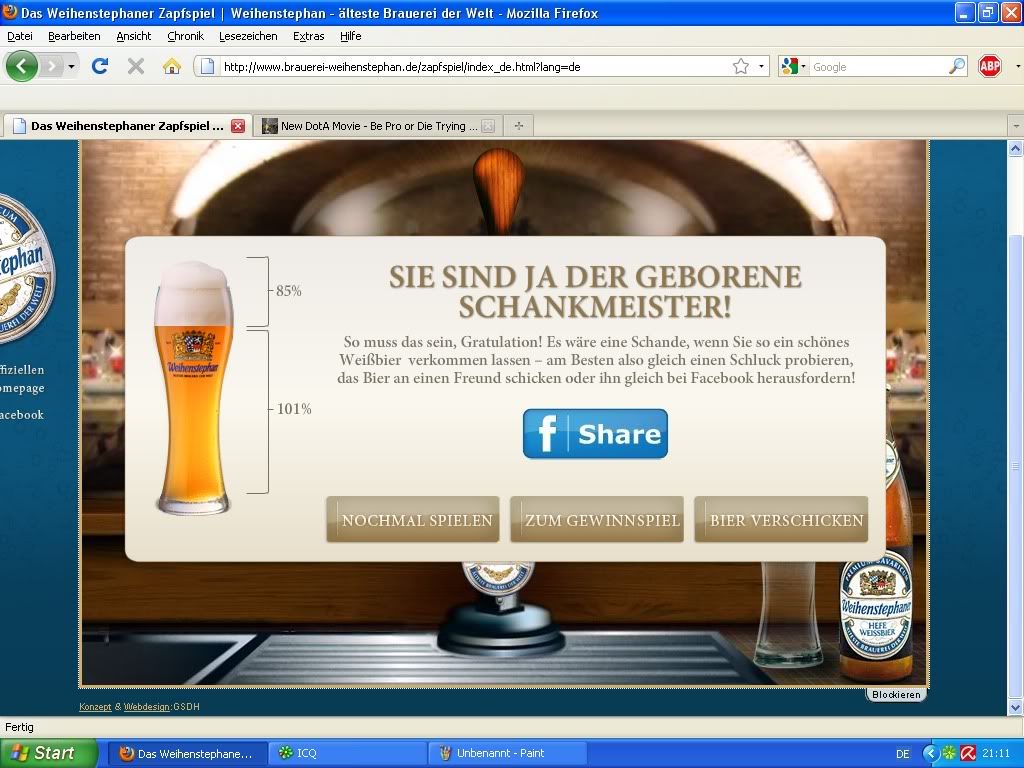Screen dimensions: 1024x768
Task: Click the red antivirus tray icon
Action: pos(968,754)
